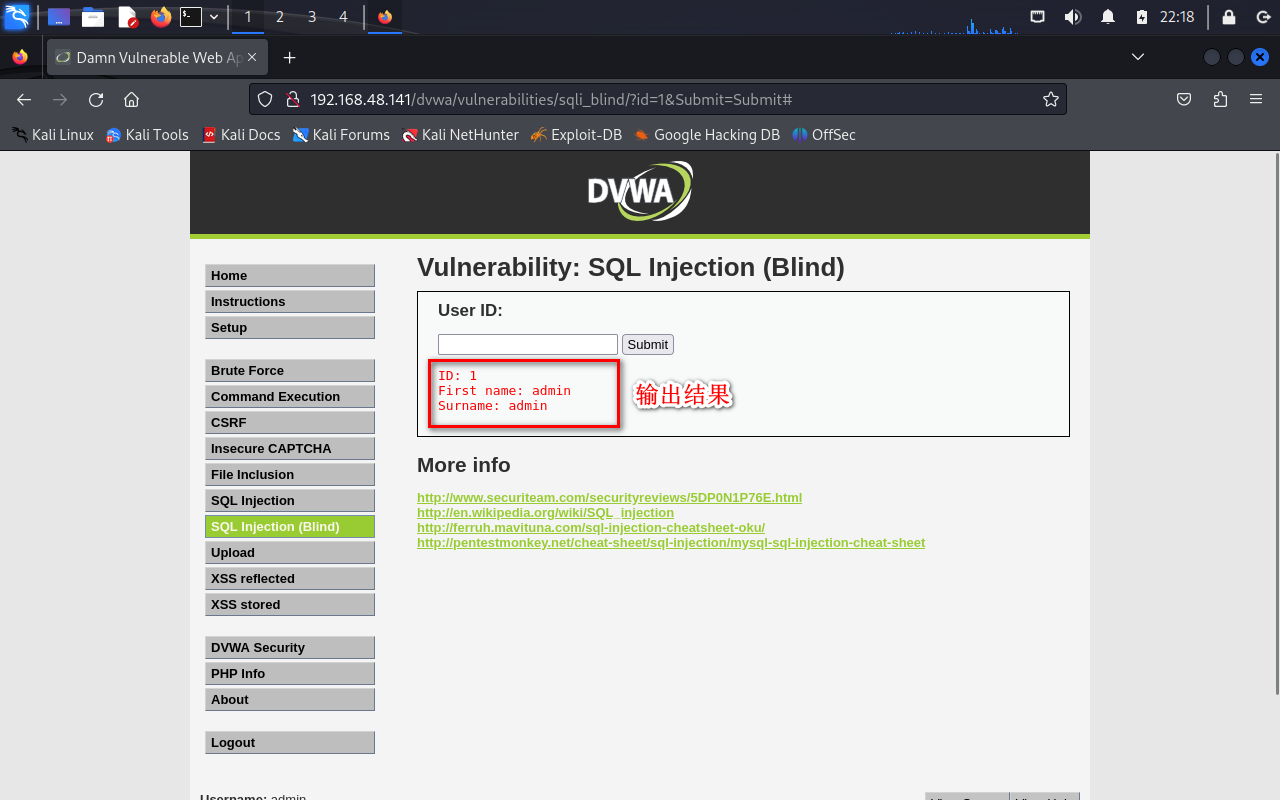Switch to workspace 3
The width and height of the screenshot is (1280, 800).
(x=312, y=17)
